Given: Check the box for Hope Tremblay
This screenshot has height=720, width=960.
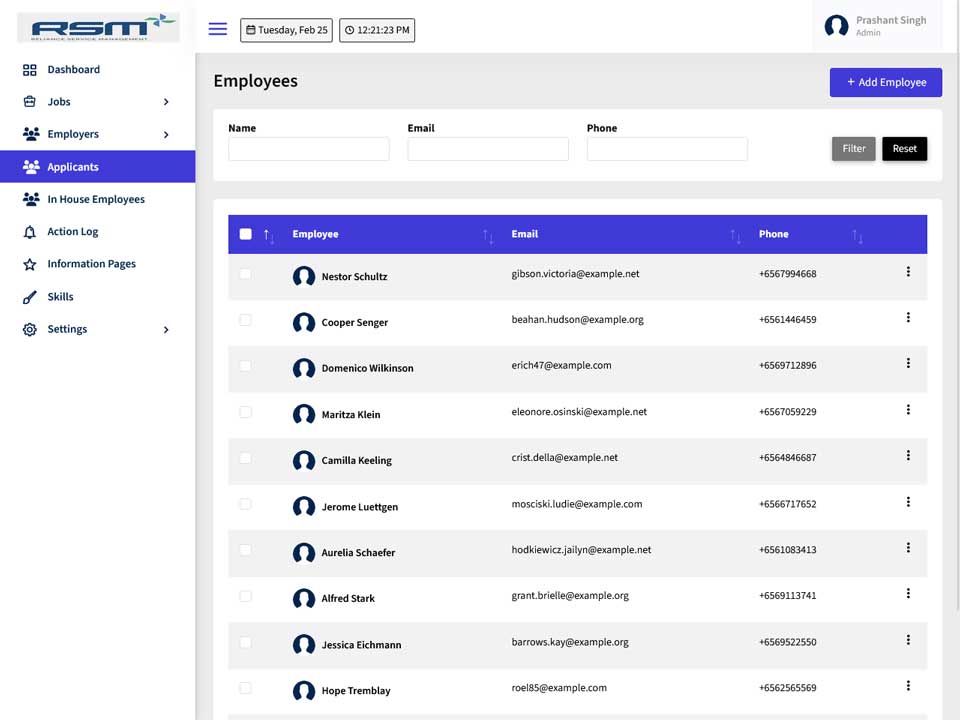Looking at the screenshot, I should coord(246,688).
